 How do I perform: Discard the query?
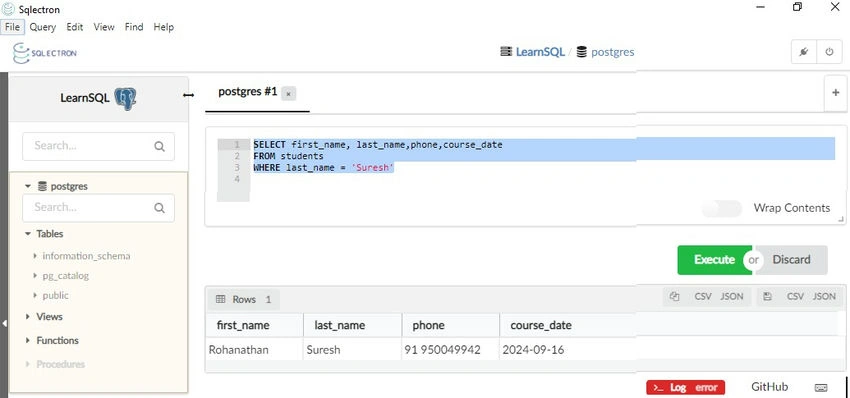click(x=791, y=260)
